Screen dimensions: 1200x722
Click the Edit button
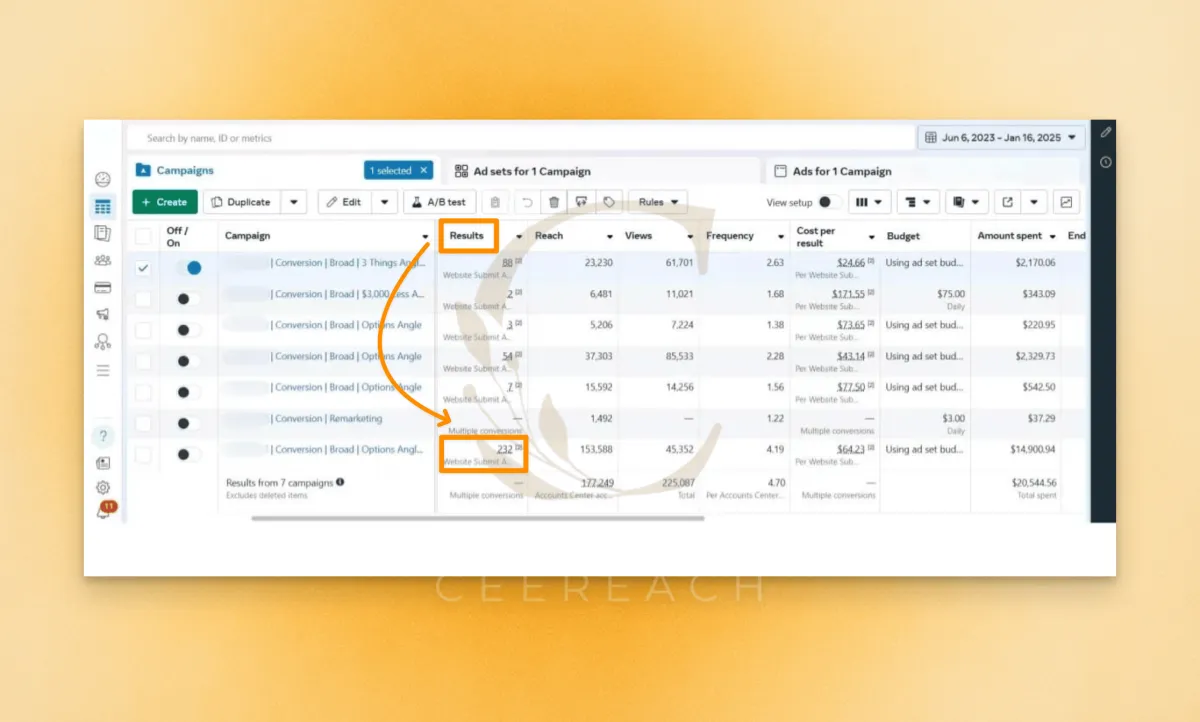[x=345, y=202]
